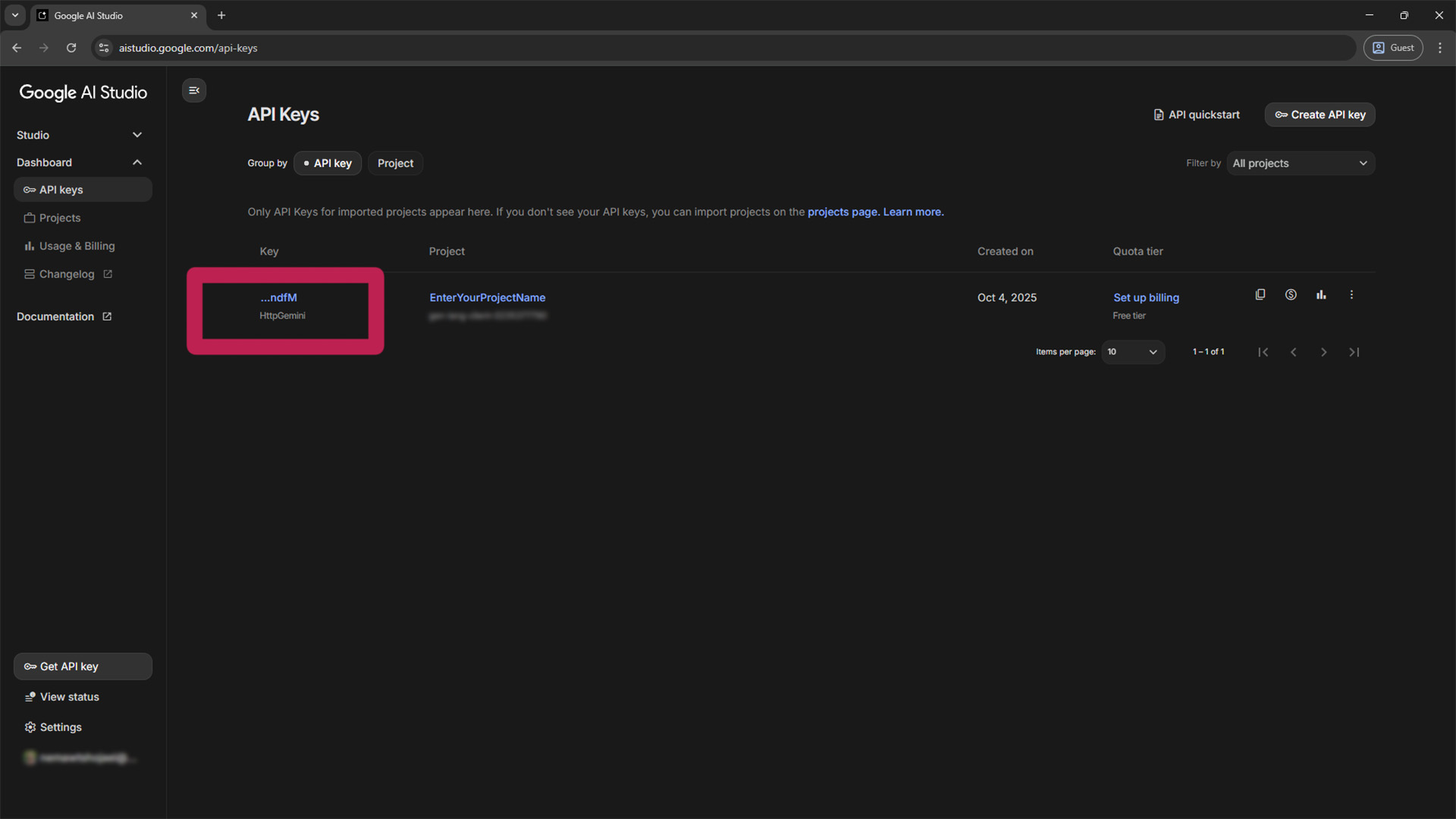This screenshot has height=819, width=1456.
Task: Click the browser back arrow
Action: coord(17,48)
